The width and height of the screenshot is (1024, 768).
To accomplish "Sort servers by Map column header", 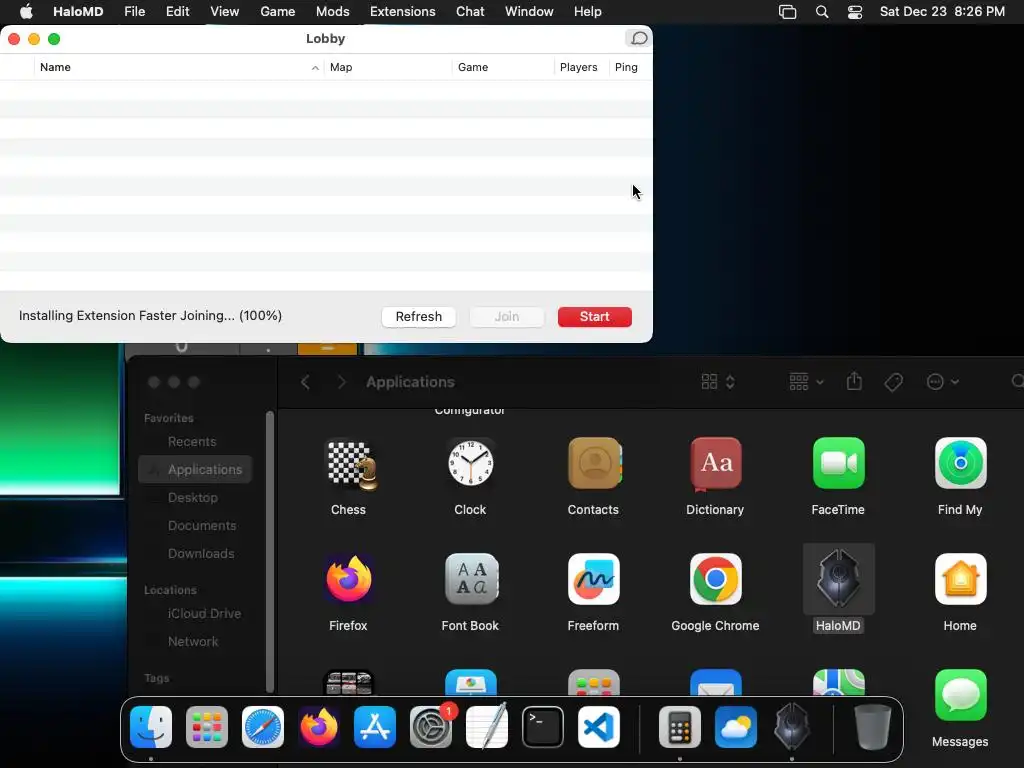I will coord(388,67).
